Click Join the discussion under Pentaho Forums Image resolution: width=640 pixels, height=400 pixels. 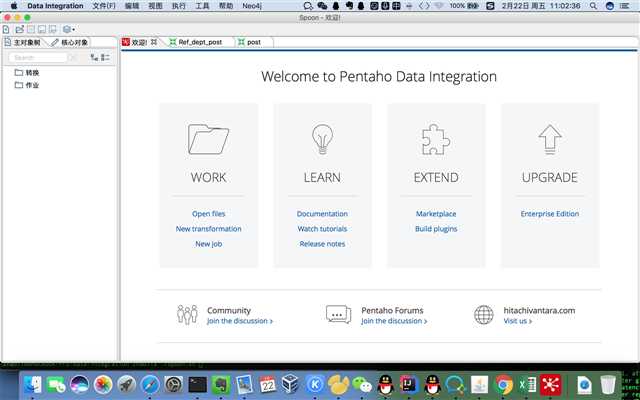(394, 321)
